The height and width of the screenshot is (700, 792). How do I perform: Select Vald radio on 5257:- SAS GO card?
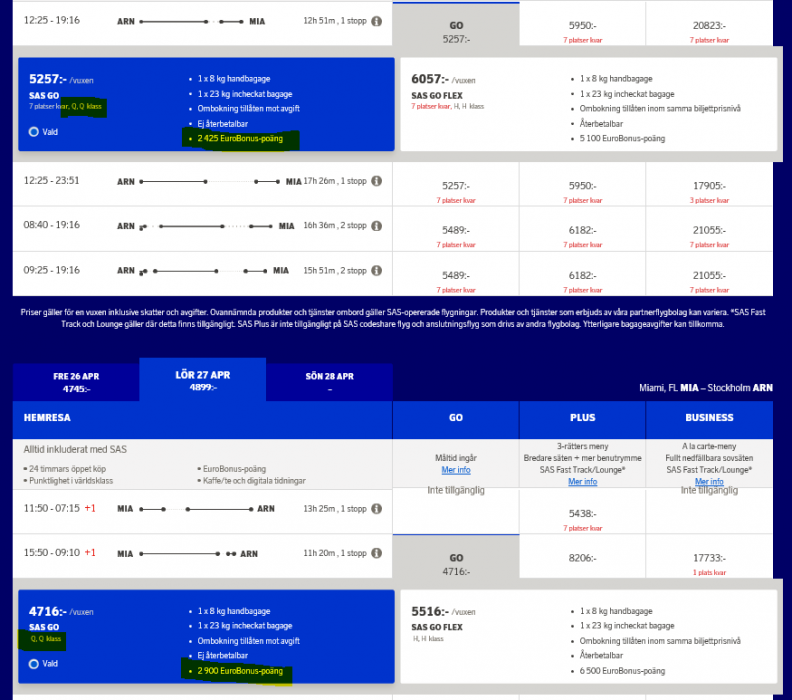tap(34, 131)
